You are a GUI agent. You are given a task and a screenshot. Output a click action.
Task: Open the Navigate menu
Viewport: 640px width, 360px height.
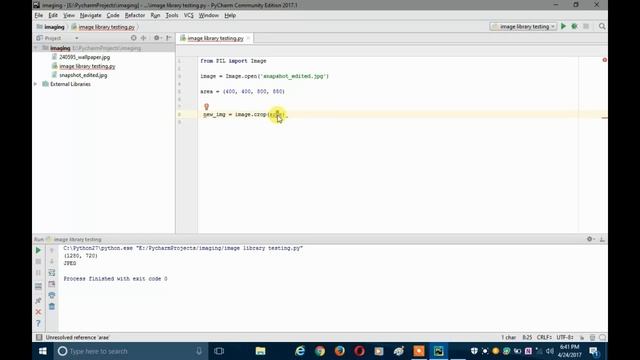click(90, 16)
